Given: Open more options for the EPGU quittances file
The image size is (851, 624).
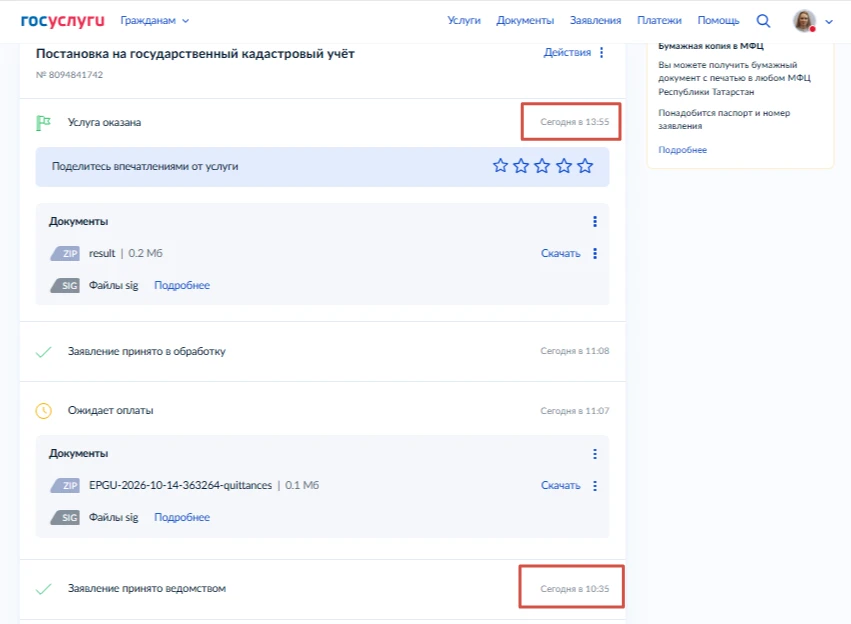Looking at the screenshot, I should (595, 486).
